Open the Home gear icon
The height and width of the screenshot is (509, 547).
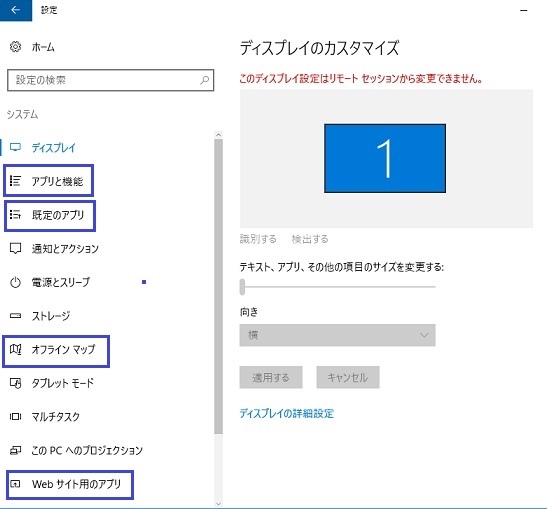[15, 47]
